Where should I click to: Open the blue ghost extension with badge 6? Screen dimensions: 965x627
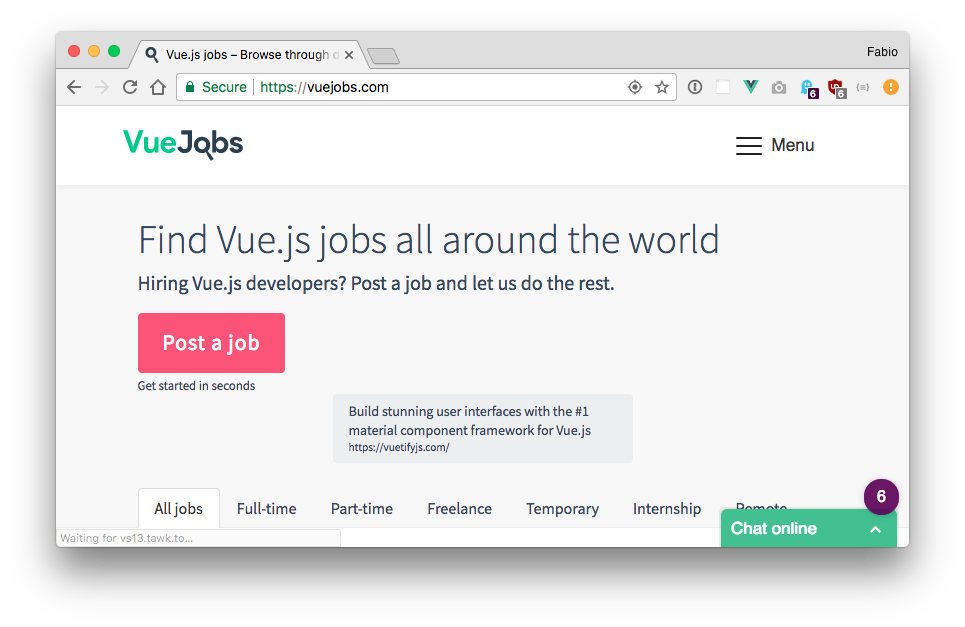809,89
